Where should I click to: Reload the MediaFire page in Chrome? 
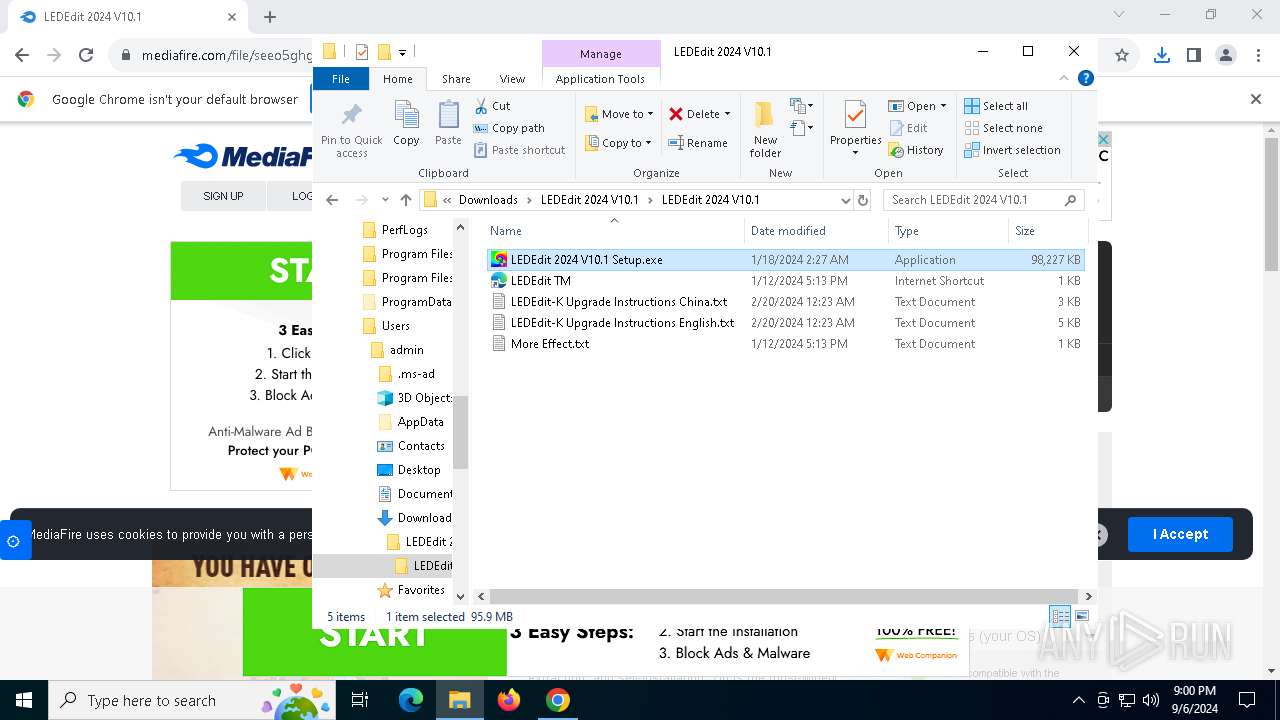point(86,56)
